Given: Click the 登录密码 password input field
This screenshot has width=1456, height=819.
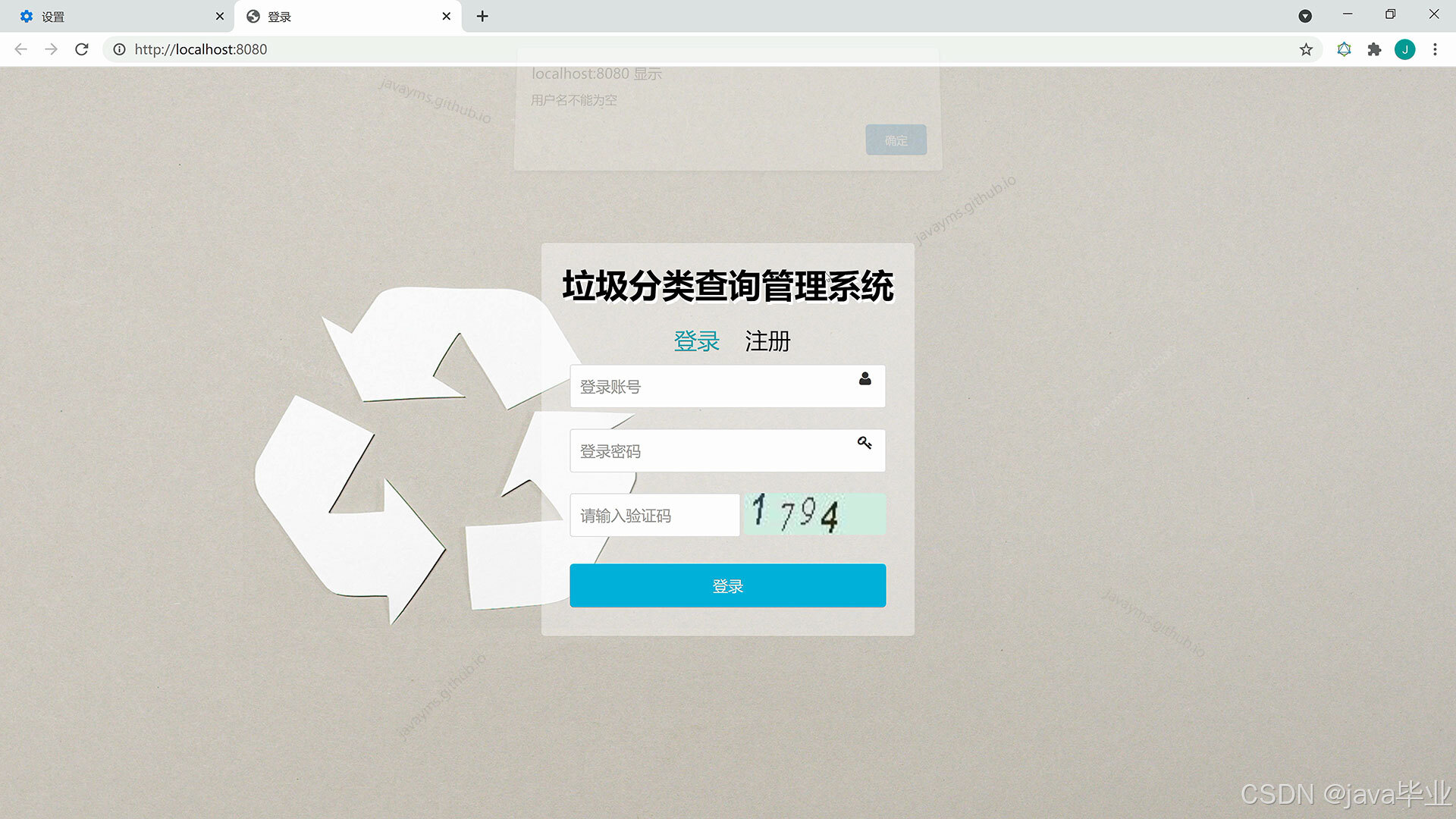Looking at the screenshot, I should click(x=727, y=450).
